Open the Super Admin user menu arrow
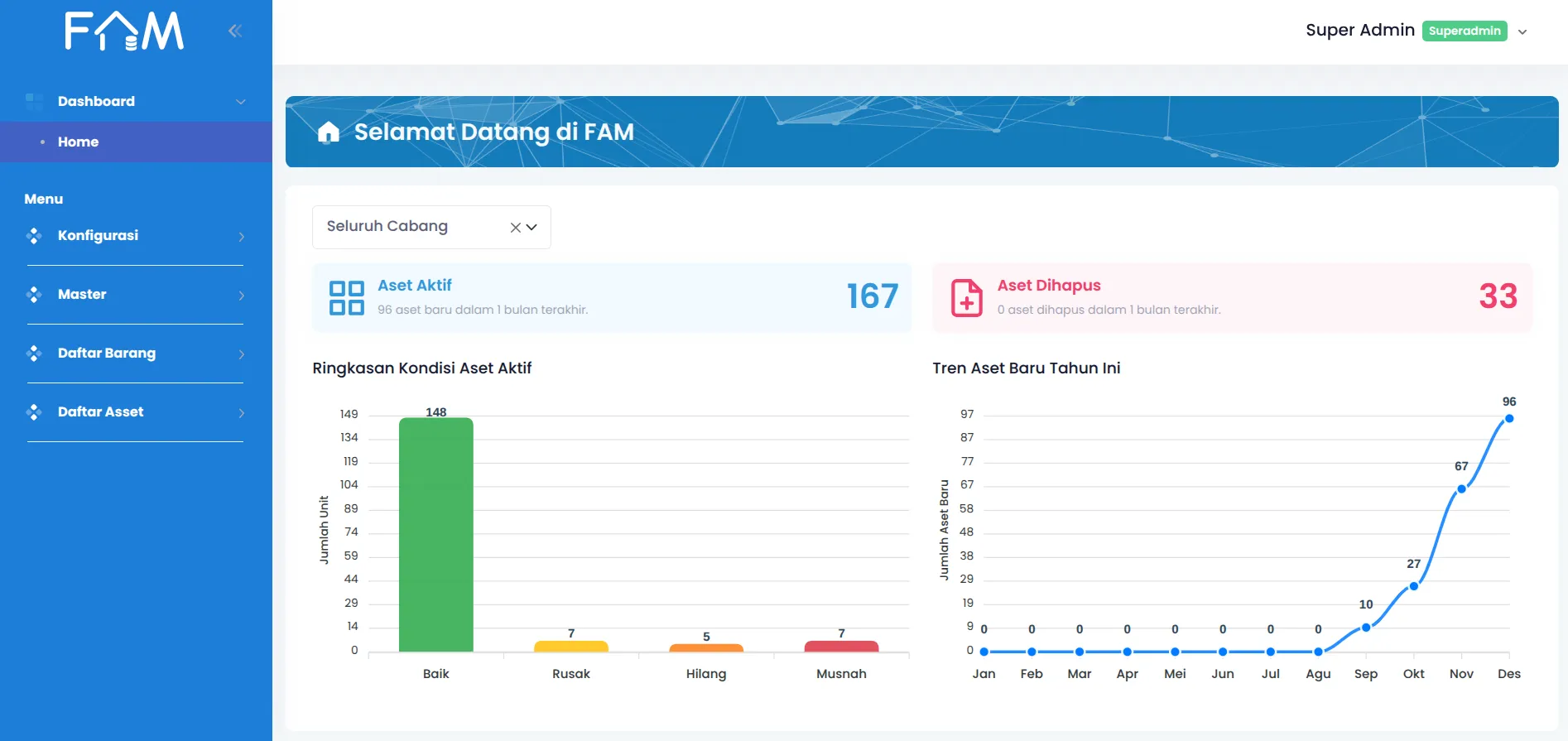Image resolution: width=1568 pixels, height=741 pixels. tap(1522, 32)
